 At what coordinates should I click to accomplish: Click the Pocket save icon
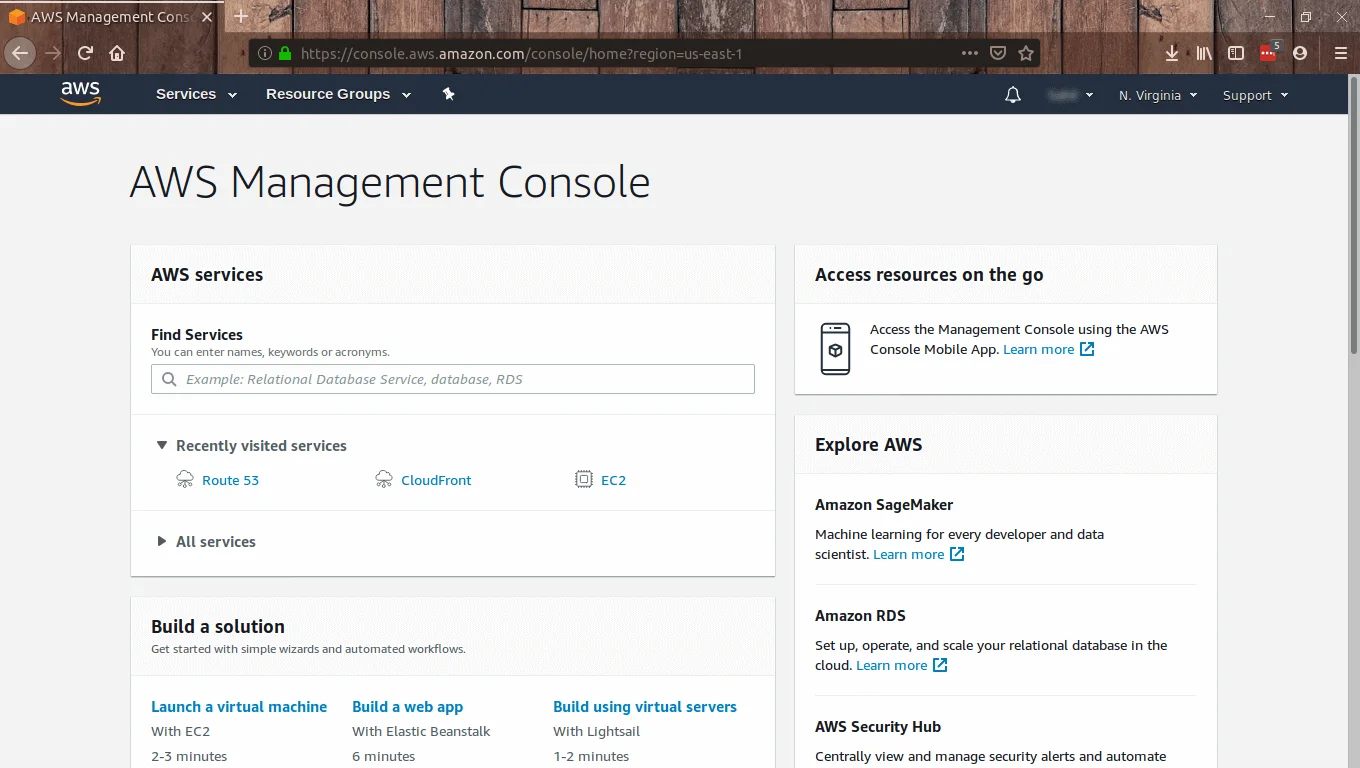[998, 53]
